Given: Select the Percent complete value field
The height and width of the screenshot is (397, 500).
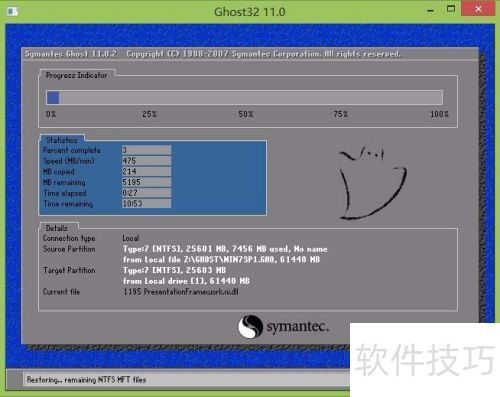Looking at the screenshot, I should [x=146, y=150].
